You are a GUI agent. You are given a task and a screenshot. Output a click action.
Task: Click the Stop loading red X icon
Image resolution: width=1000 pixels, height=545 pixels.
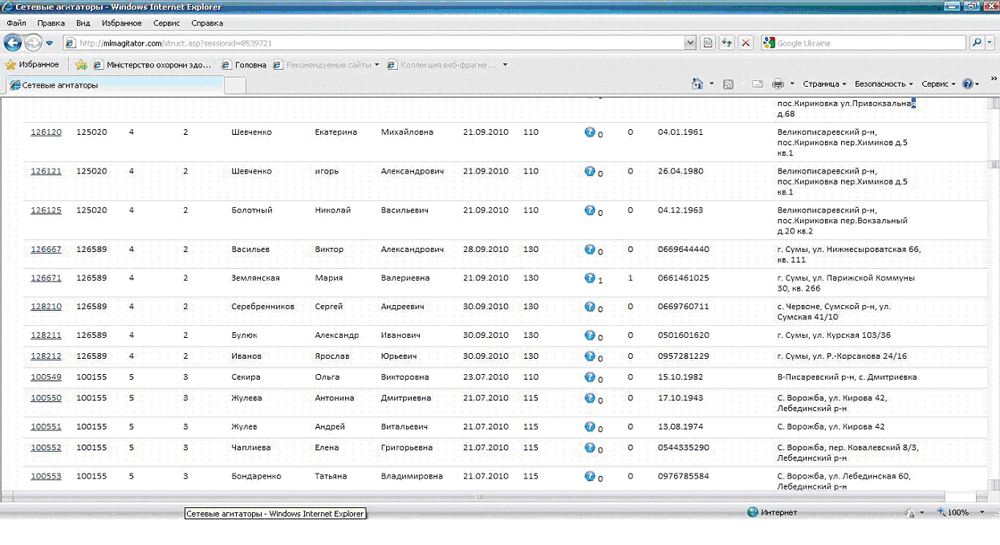coord(746,43)
